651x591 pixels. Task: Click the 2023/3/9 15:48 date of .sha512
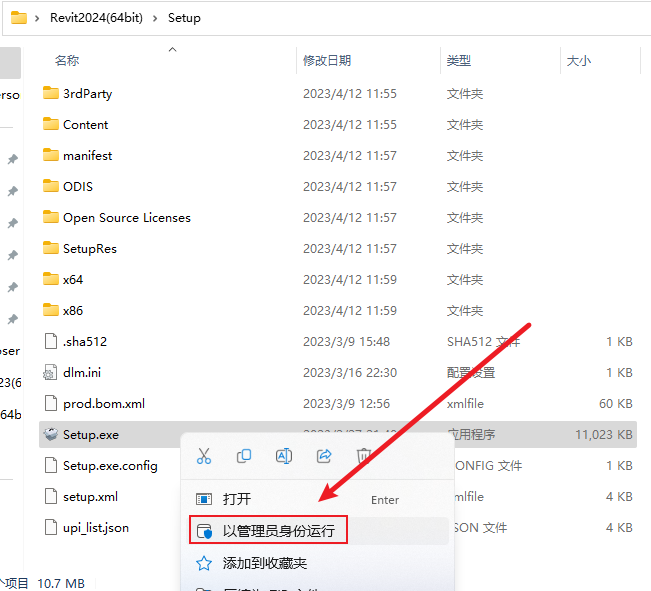347,341
